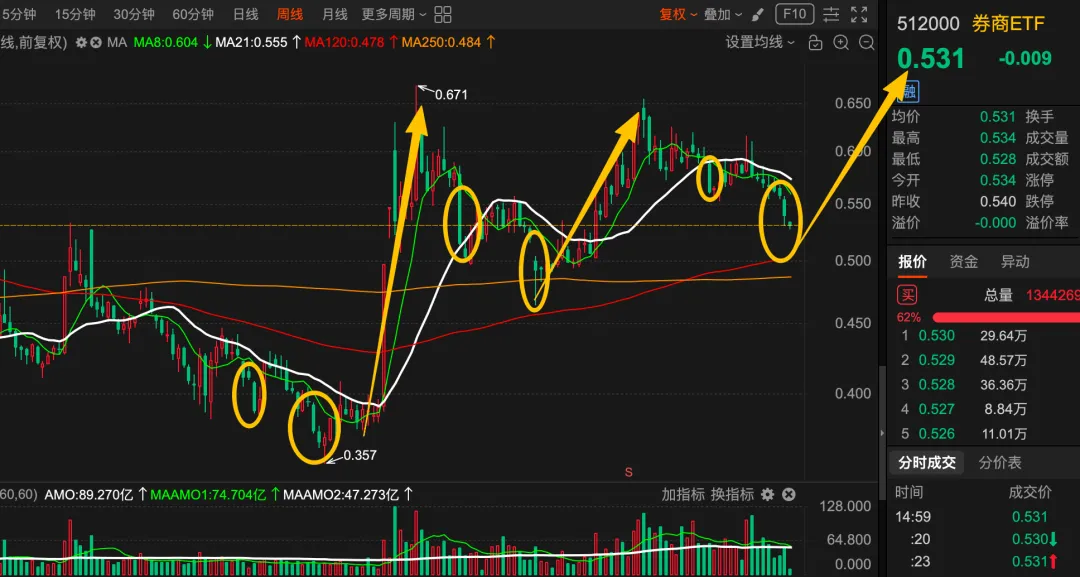The height and width of the screenshot is (577, 1080).
Task: Click the :20 trade row
Action: click(x=985, y=539)
